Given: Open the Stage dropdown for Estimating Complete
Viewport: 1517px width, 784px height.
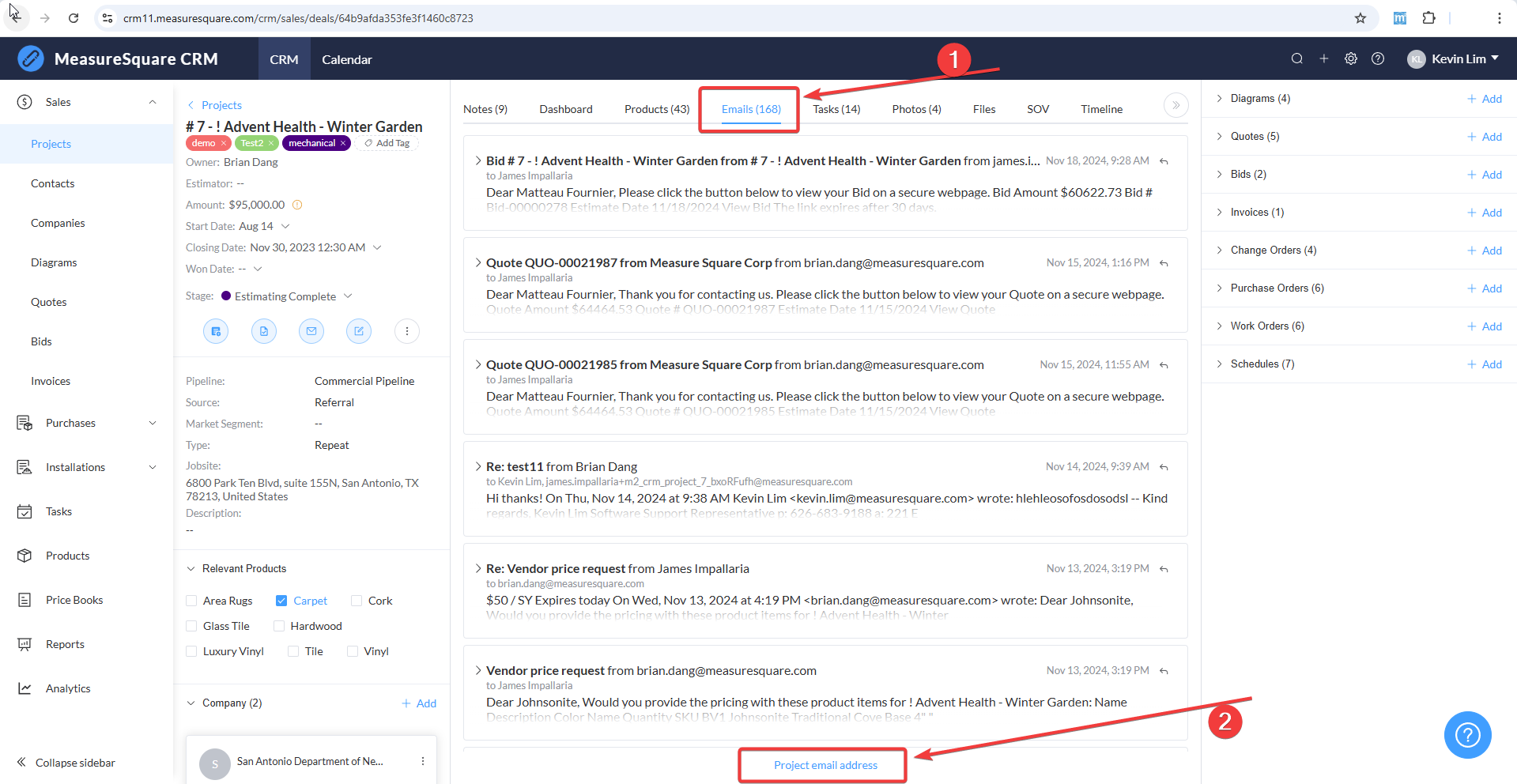Looking at the screenshot, I should point(348,296).
